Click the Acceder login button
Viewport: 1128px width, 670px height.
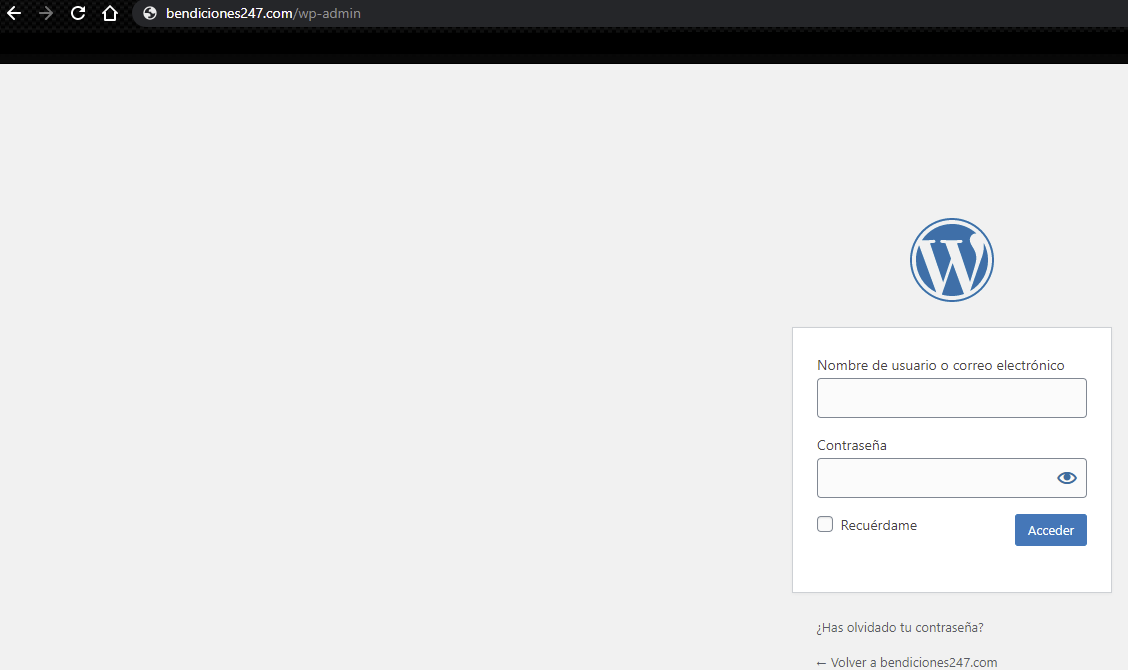click(1050, 530)
